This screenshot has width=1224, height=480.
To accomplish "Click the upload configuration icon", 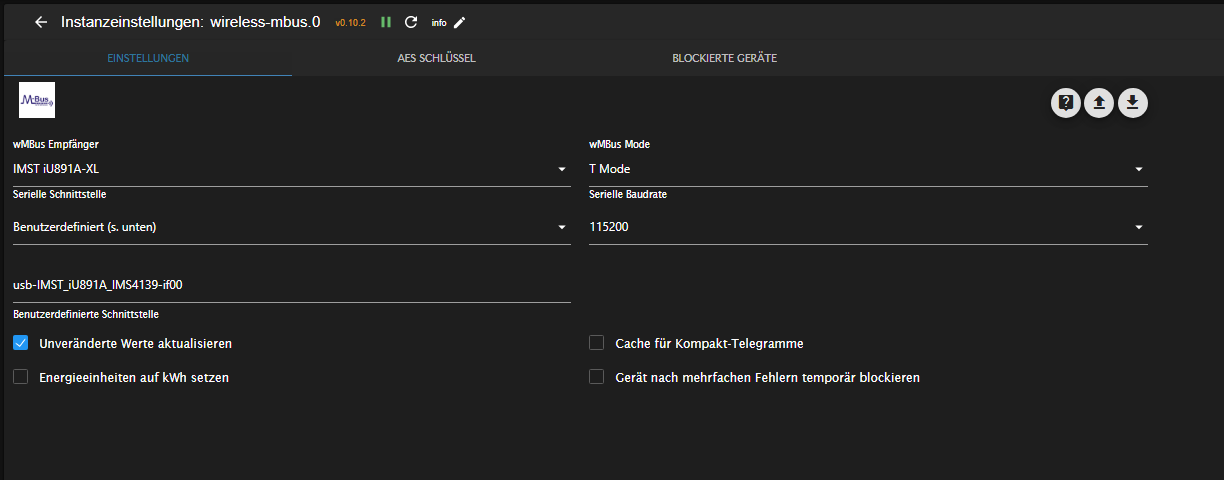I will (1099, 102).
